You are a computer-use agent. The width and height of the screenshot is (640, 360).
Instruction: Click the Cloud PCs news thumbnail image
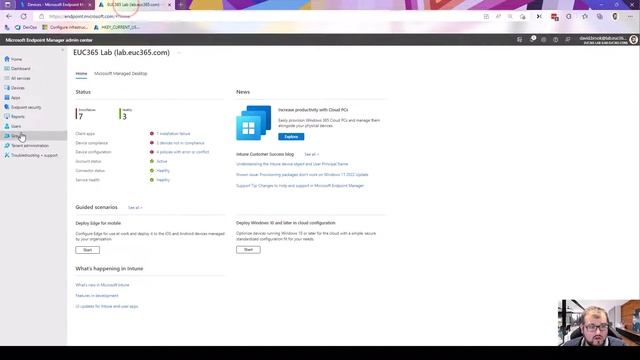pyautogui.click(x=253, y=123)
